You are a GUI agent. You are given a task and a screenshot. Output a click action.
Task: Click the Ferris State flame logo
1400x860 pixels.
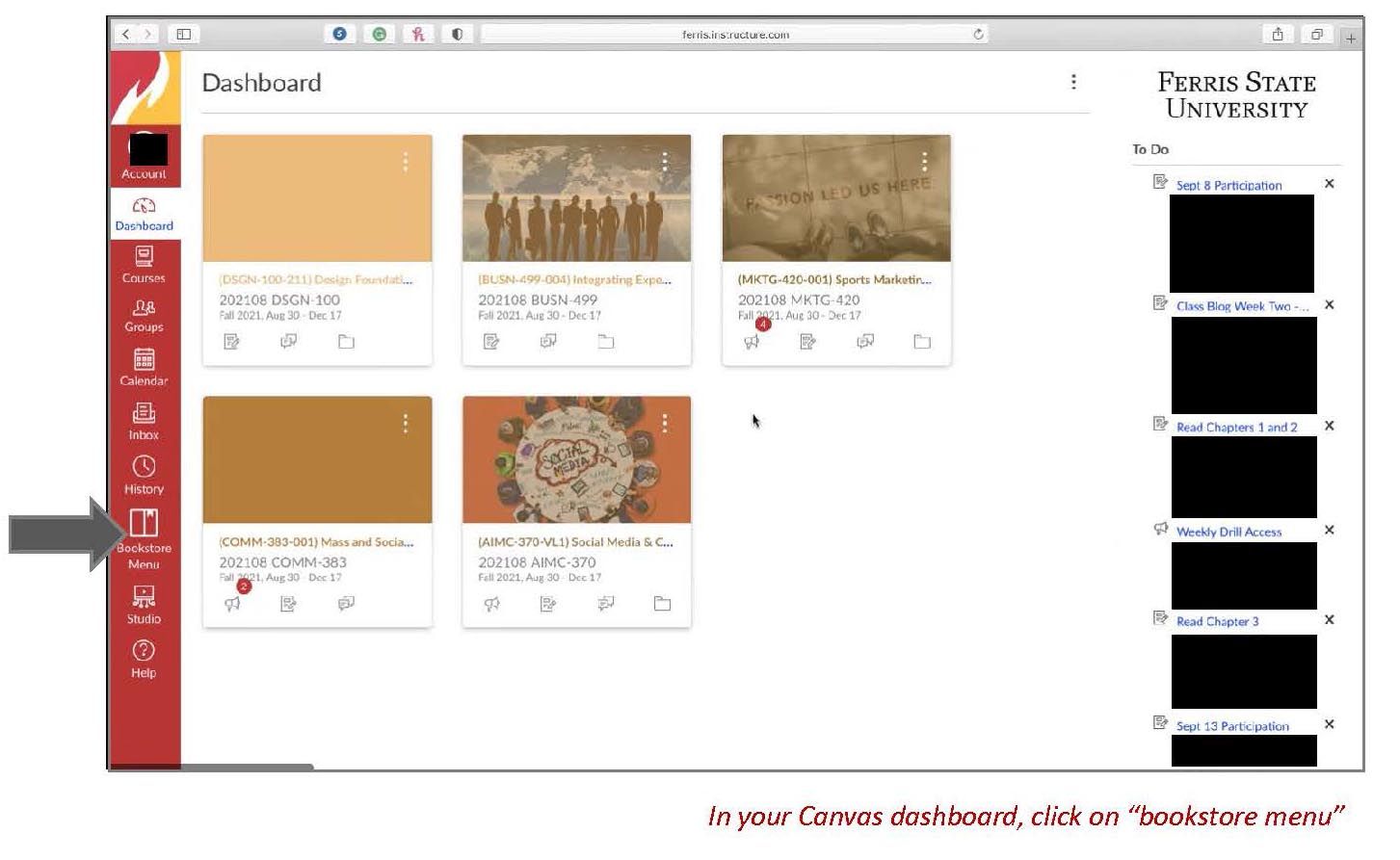tap(145, 89)
